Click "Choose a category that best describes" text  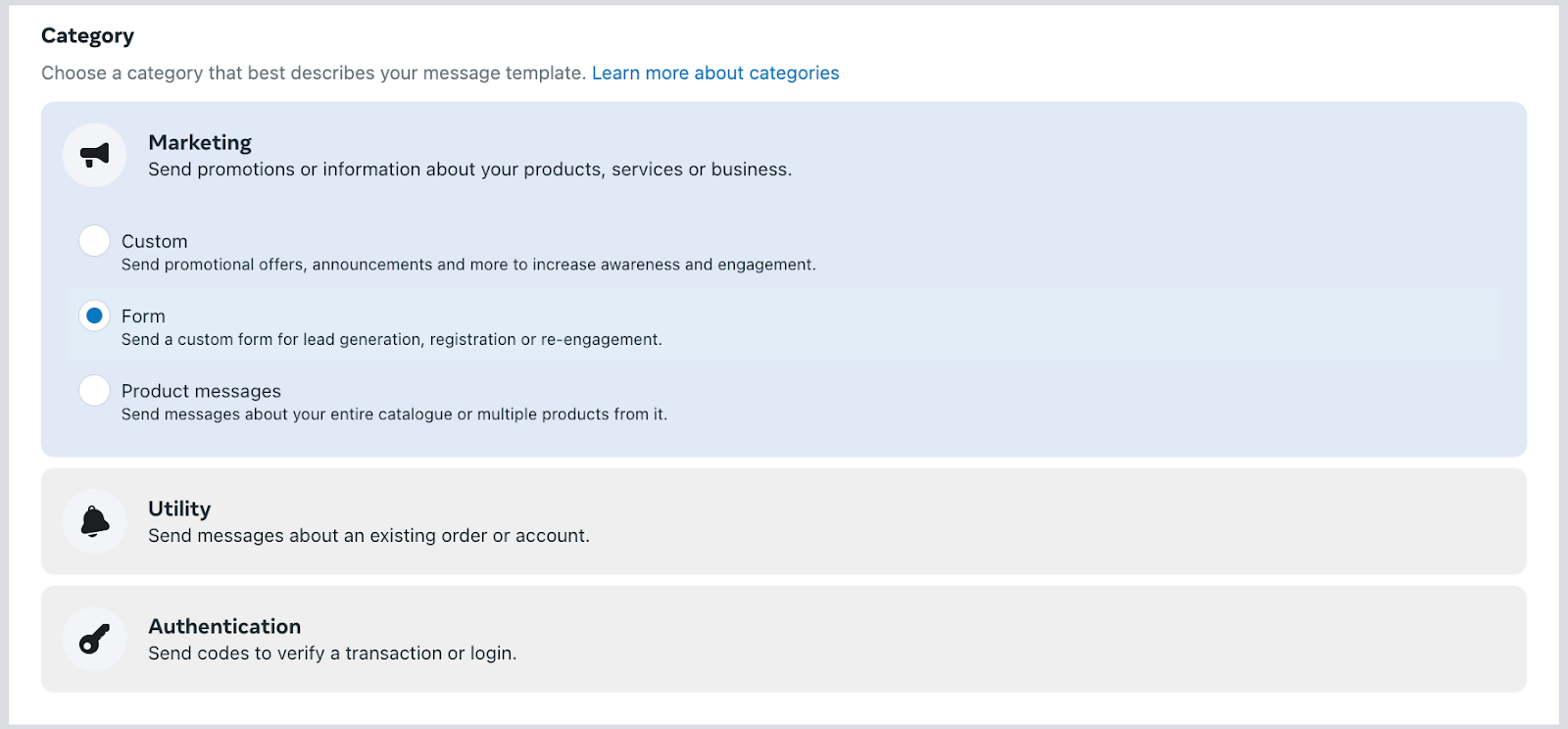[314, 73]
